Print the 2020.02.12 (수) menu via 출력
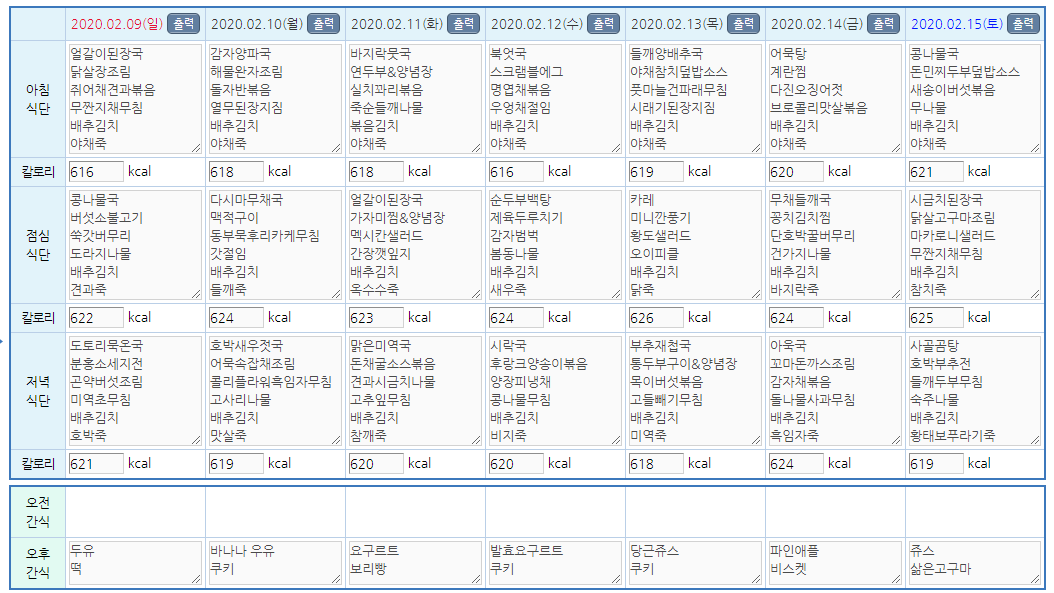The image size is (1054, 593). pos(602,24)
